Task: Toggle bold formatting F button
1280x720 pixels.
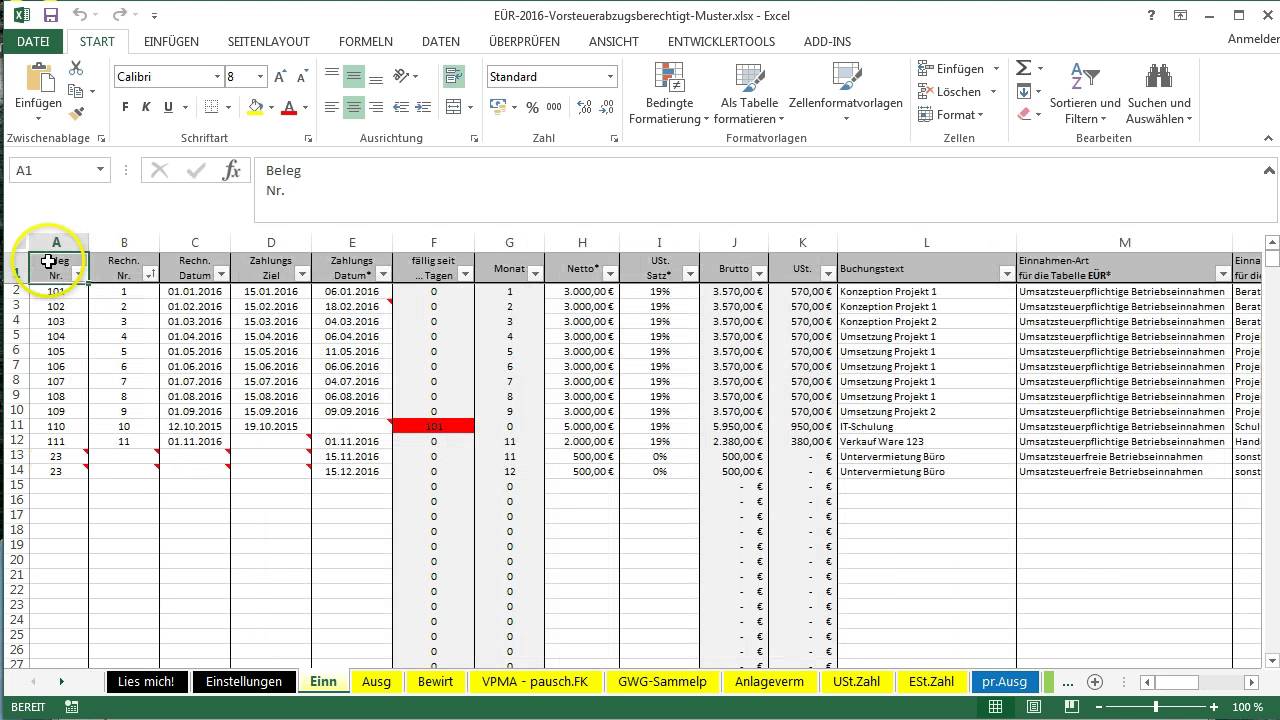Action: 125,107
